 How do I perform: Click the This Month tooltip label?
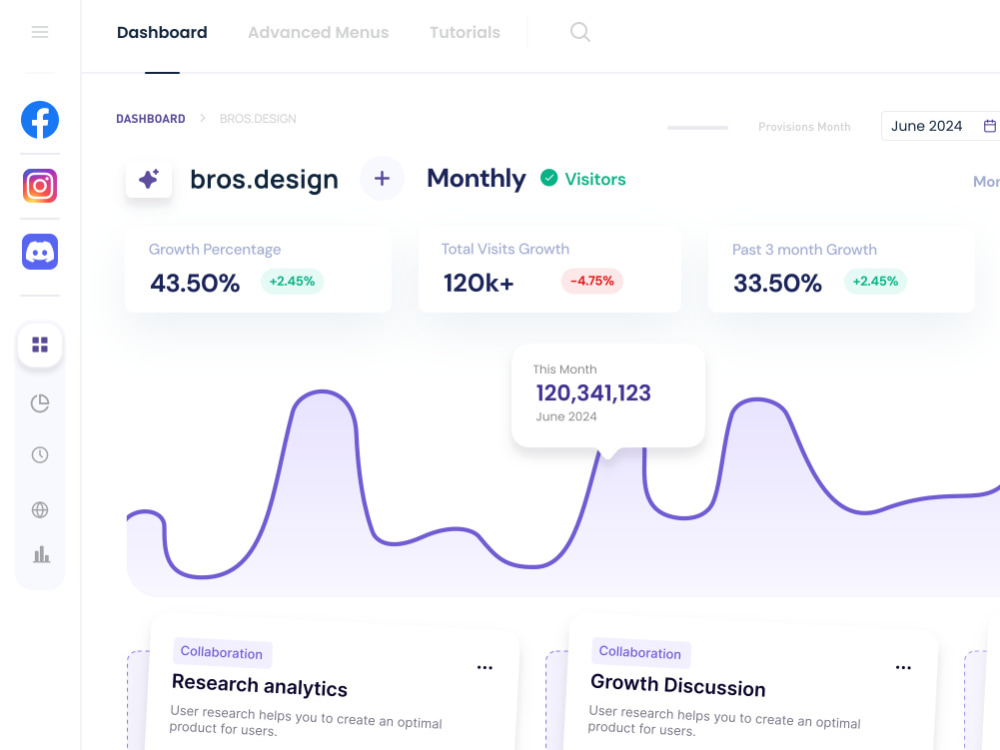coord(565,369)
